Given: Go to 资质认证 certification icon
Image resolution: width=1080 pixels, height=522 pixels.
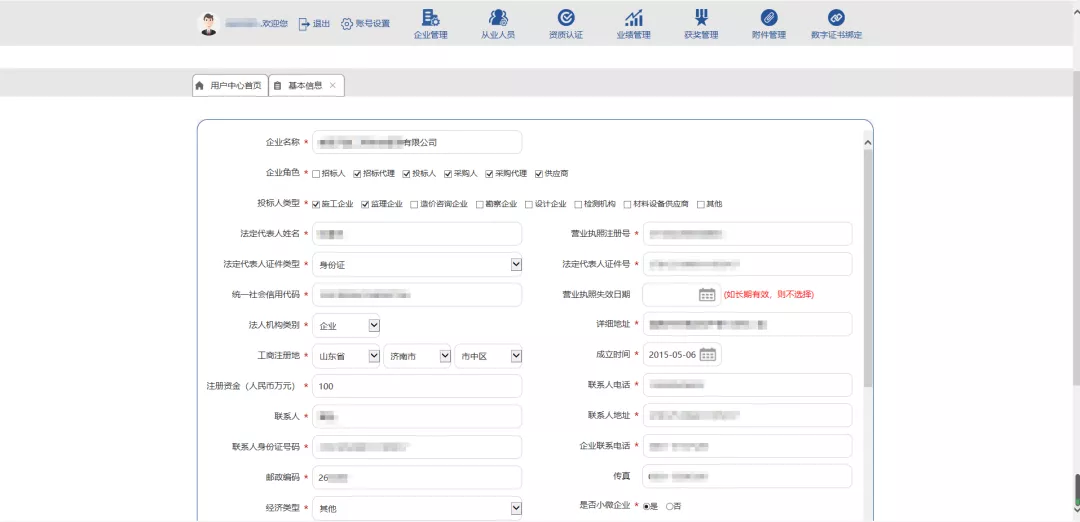Looking at the screenshot, I should [565, 18].
